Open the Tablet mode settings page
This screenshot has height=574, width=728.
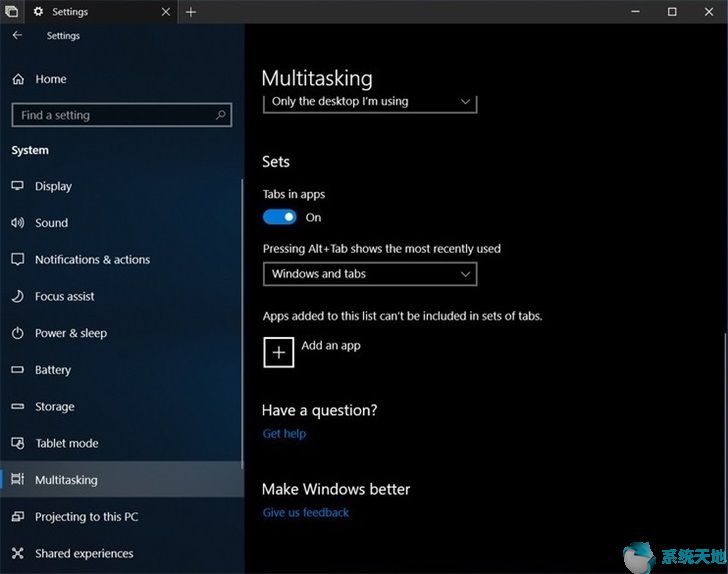[122, 443]
